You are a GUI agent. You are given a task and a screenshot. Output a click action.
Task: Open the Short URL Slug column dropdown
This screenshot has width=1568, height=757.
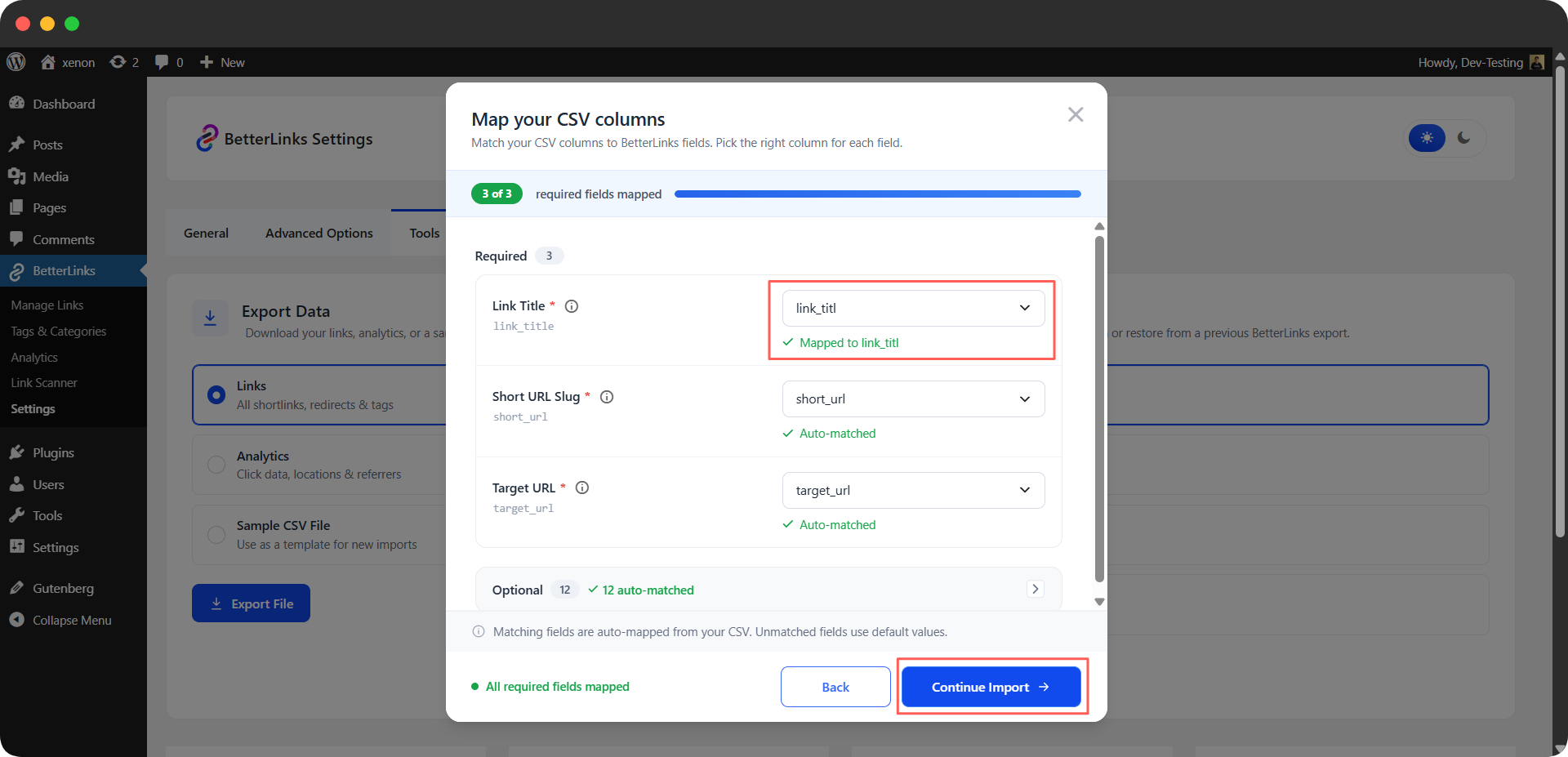(x=913, y=399)
